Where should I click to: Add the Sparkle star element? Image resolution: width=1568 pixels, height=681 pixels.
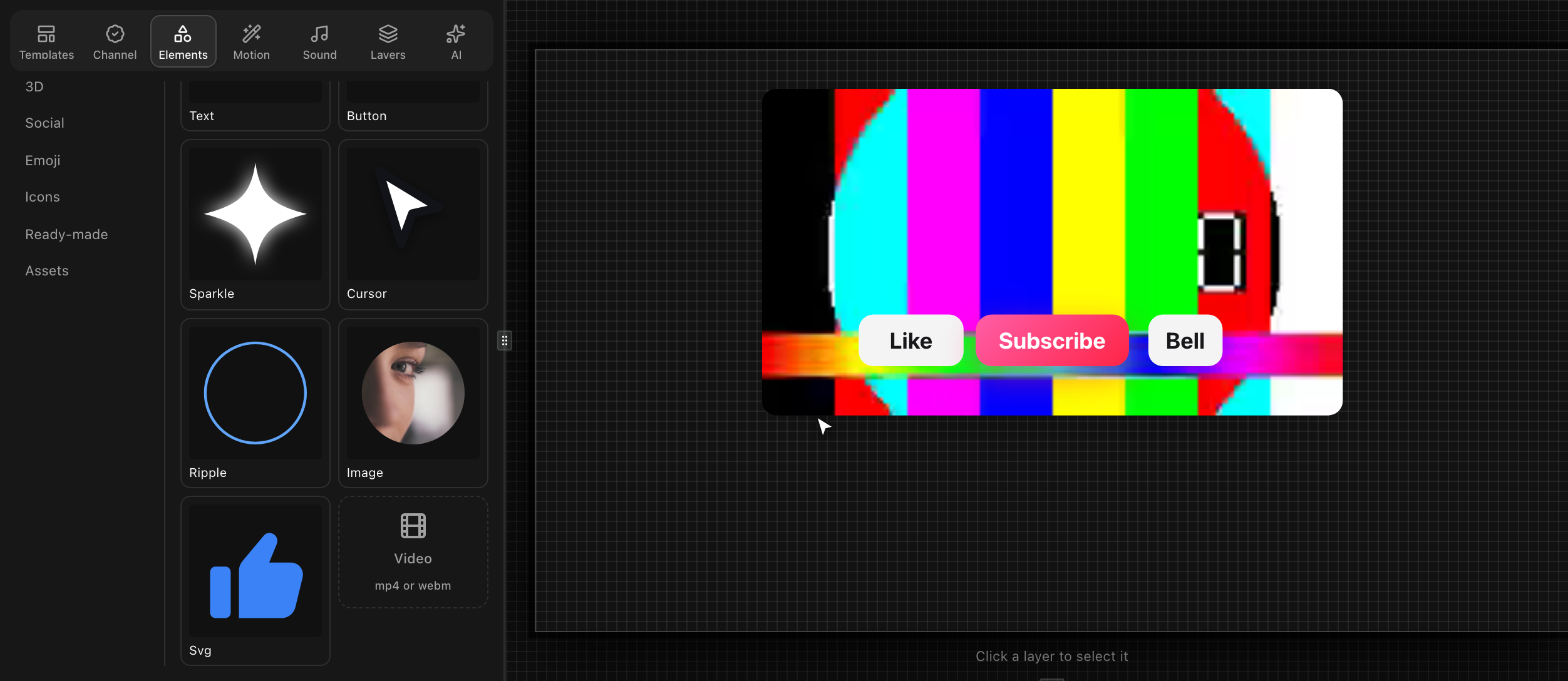tap(255, 224)
